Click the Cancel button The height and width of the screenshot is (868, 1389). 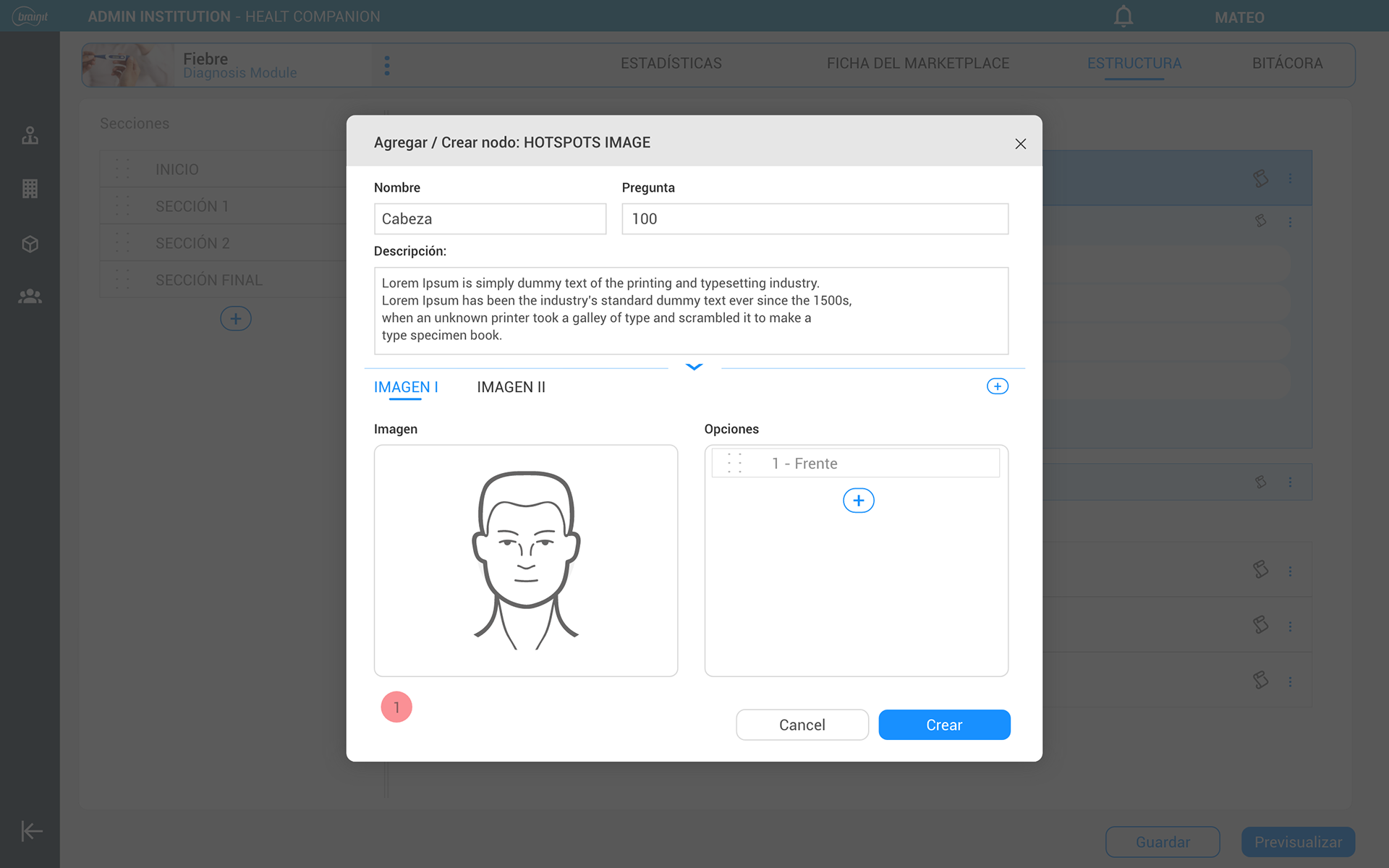(802, 725)
